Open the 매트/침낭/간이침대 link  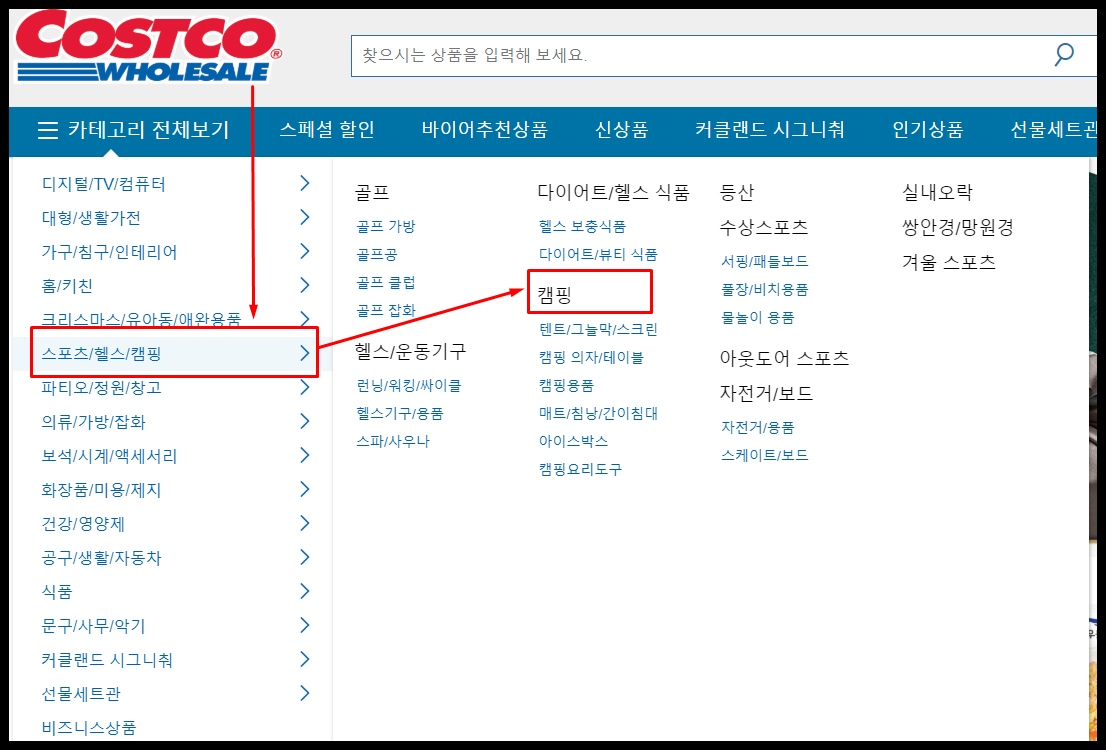point(598,413)
